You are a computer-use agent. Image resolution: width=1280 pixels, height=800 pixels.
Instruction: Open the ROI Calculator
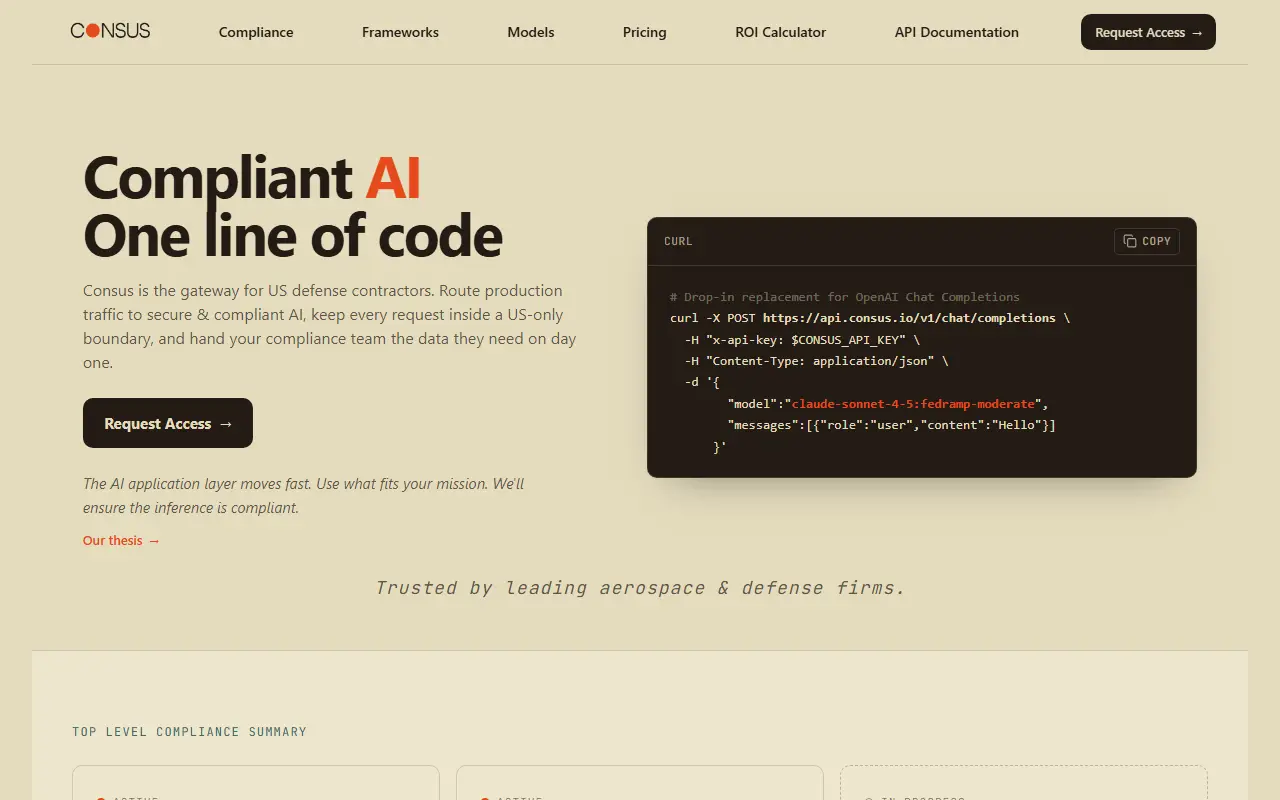coord(781,32)
